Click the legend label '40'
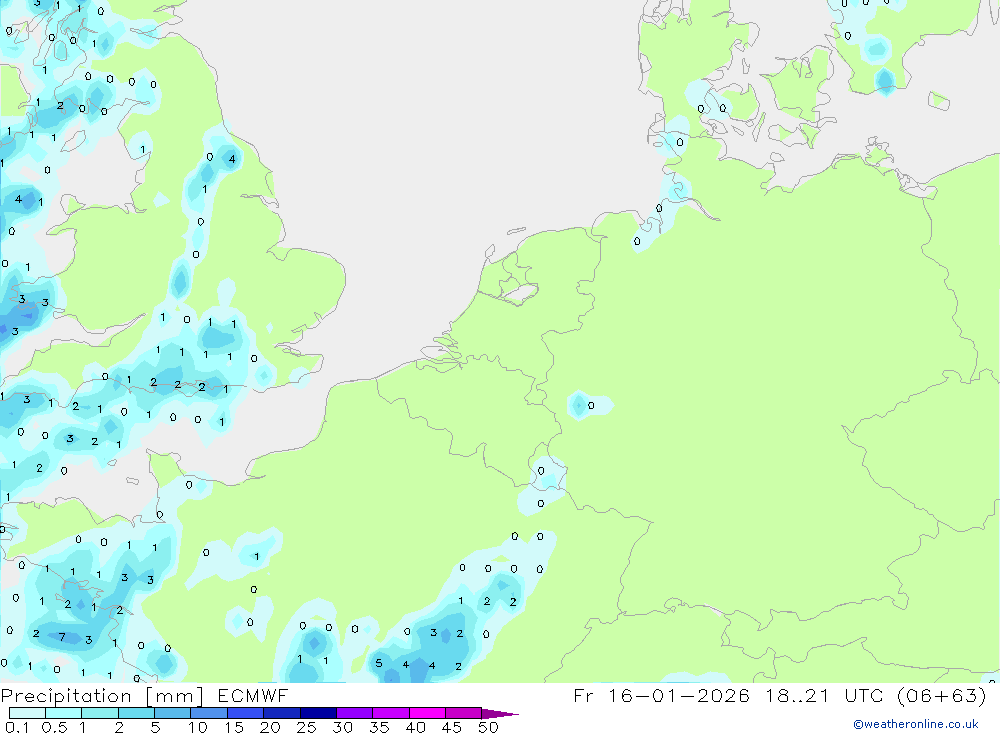Viewport: 1000px width, 733px height. [416, 727]
